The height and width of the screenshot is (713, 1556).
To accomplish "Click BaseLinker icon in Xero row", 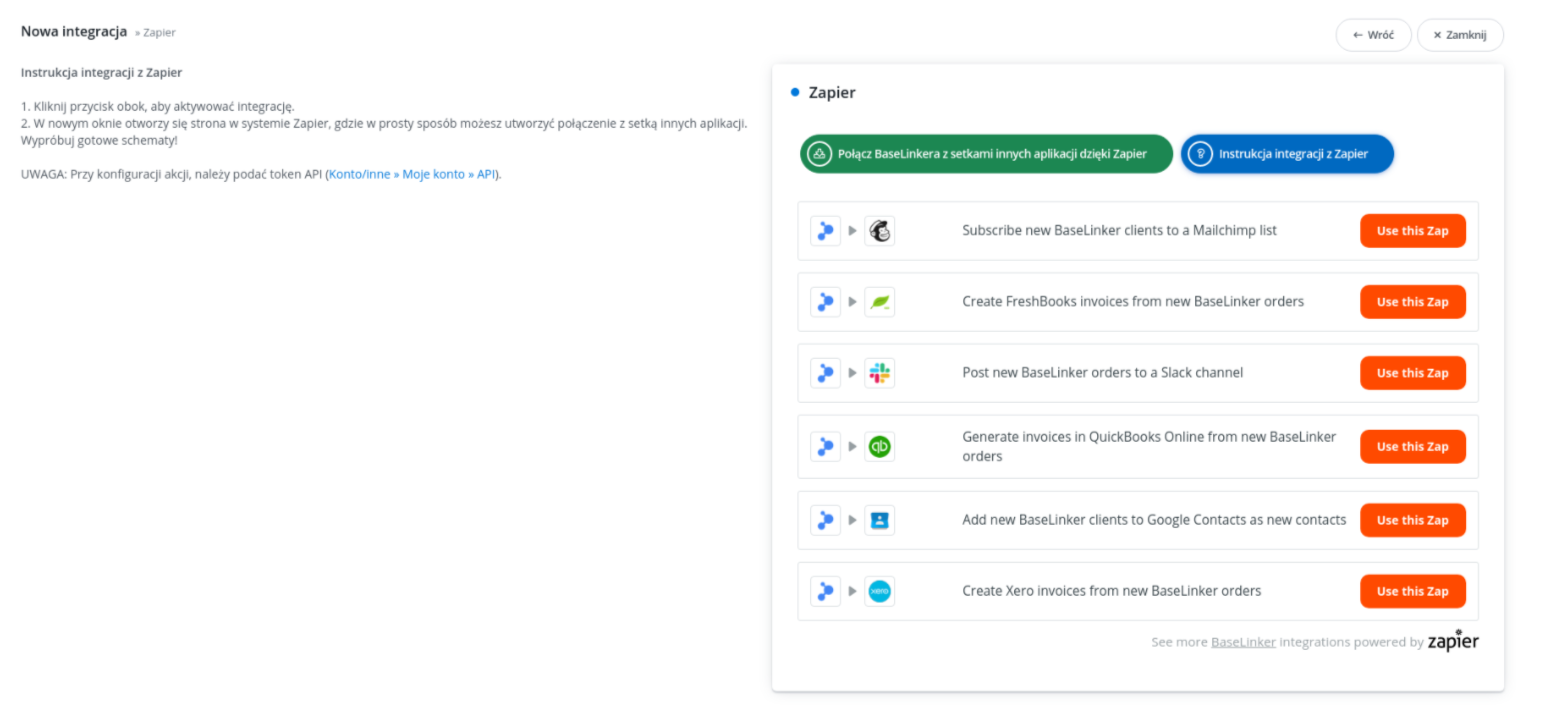I will click(x=825, y=591).
